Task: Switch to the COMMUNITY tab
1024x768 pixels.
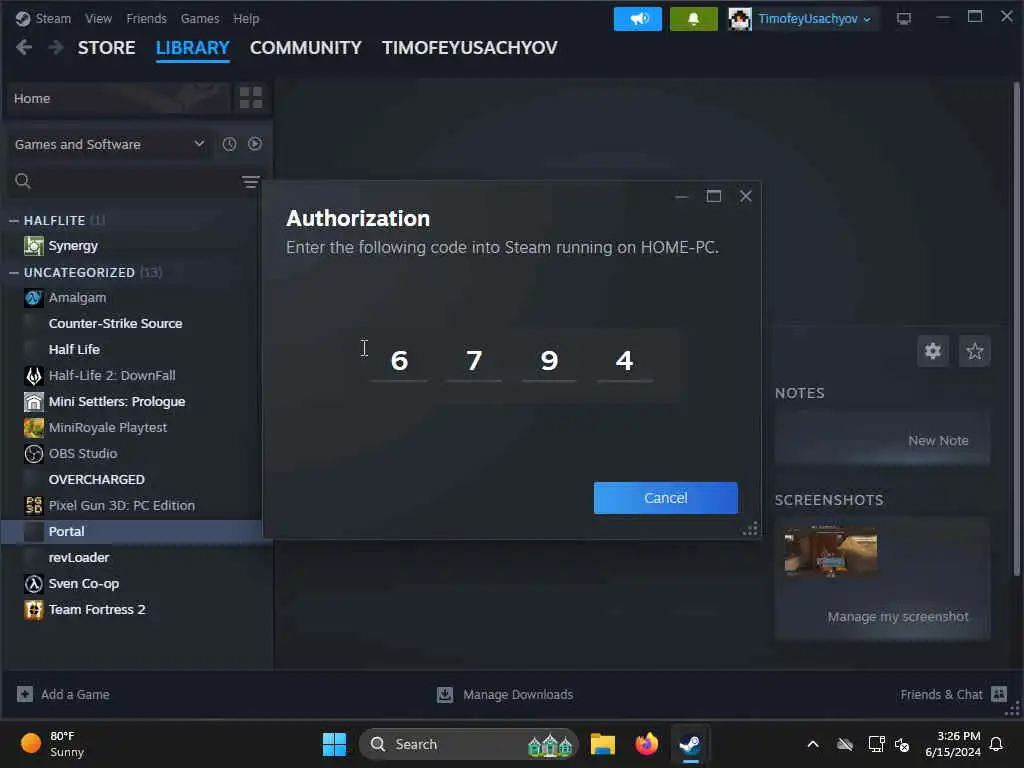Action: [306, 48]
